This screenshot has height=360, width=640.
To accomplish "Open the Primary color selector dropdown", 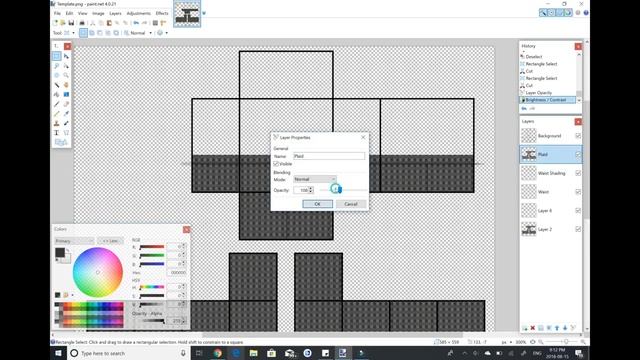I will pyautogui.click(x=74, y=241).
